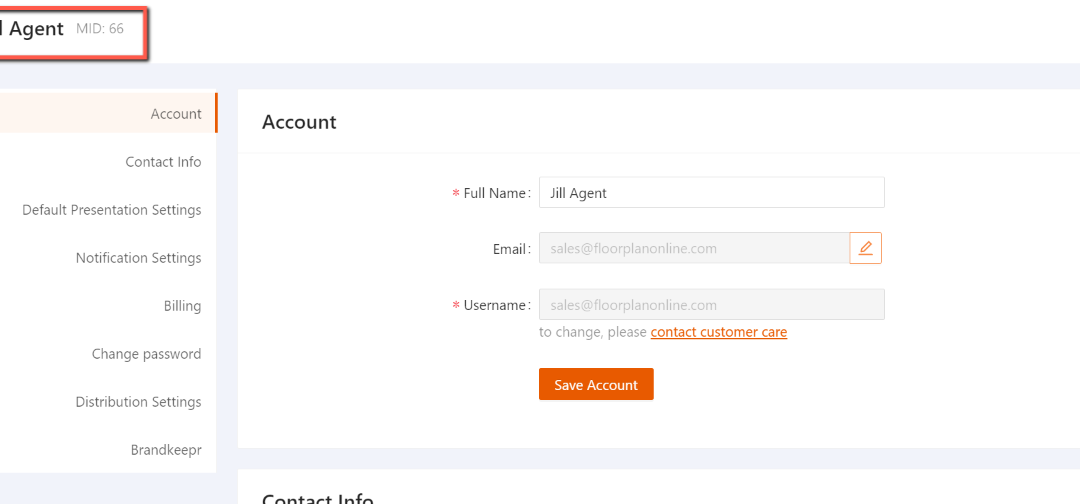Click the Agent name in header
Screen dimensions: 1080x504
click(x=34, y=29)
